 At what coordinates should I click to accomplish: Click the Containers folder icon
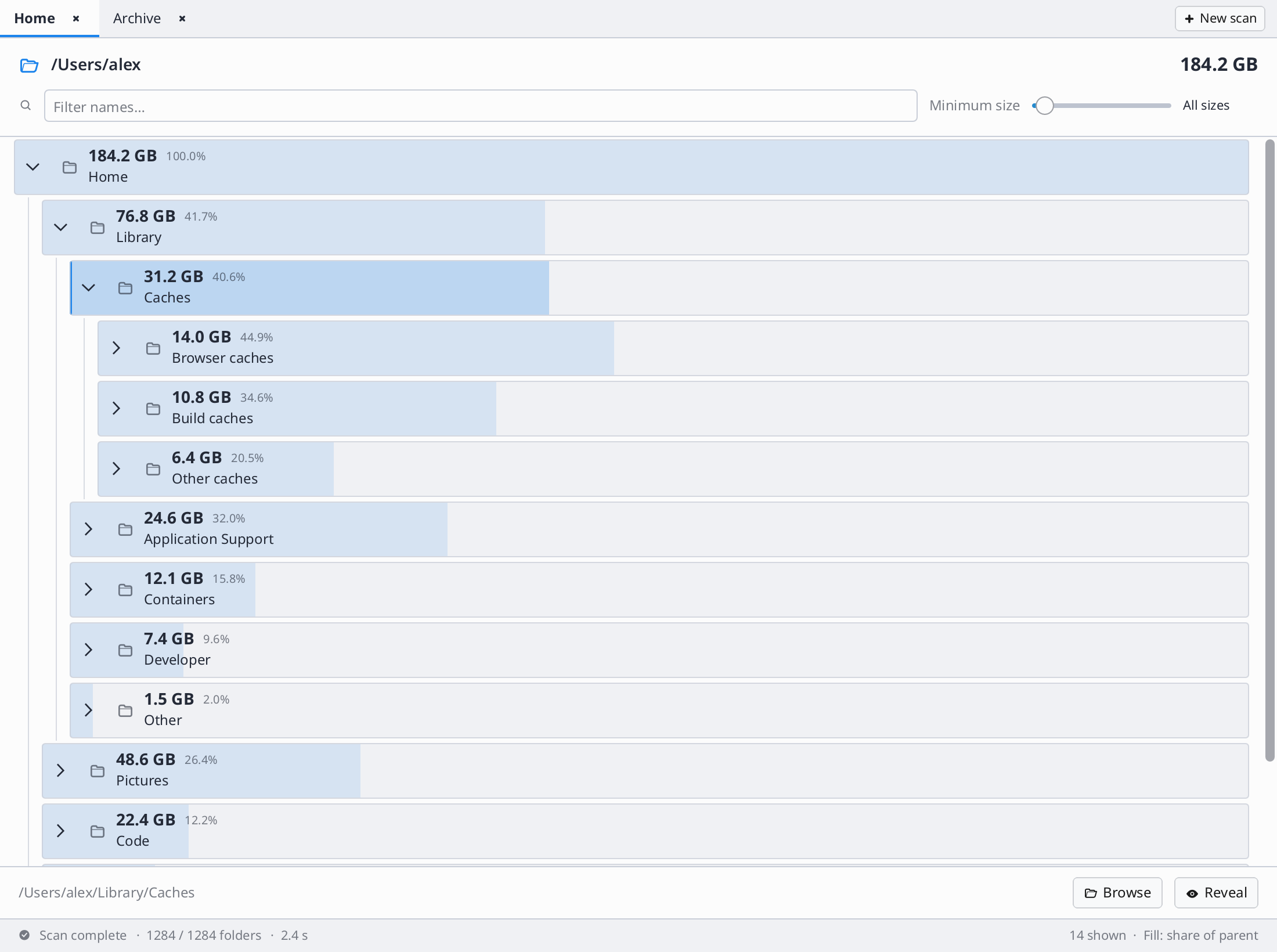[x=125, y=590]
